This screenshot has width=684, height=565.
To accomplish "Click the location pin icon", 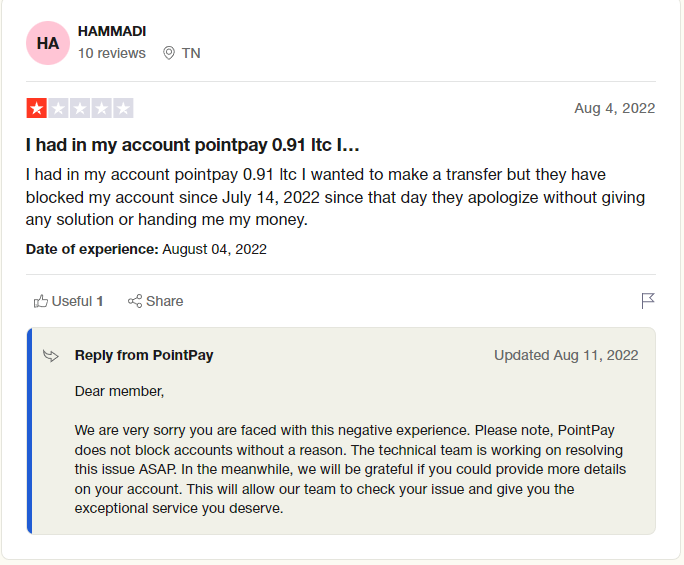I will (169, 53).
